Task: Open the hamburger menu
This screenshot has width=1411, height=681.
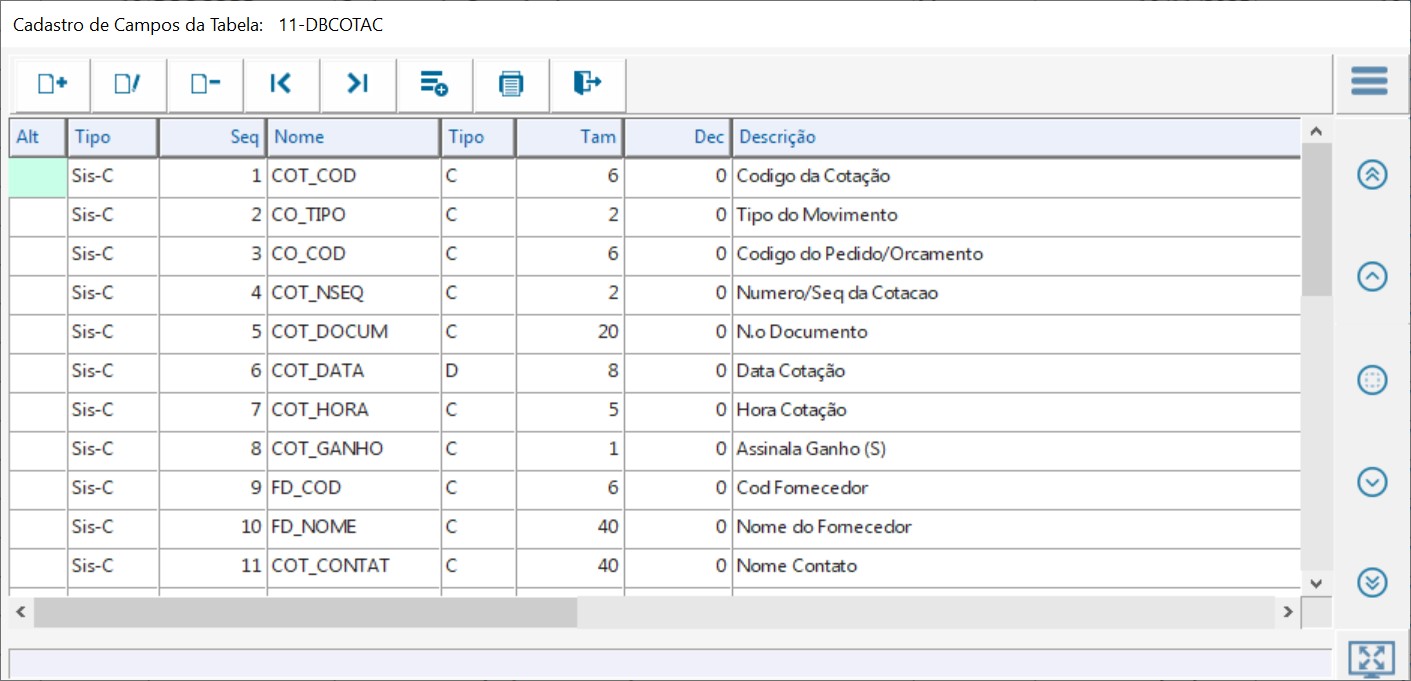Action: click(x=1369, y=81)
